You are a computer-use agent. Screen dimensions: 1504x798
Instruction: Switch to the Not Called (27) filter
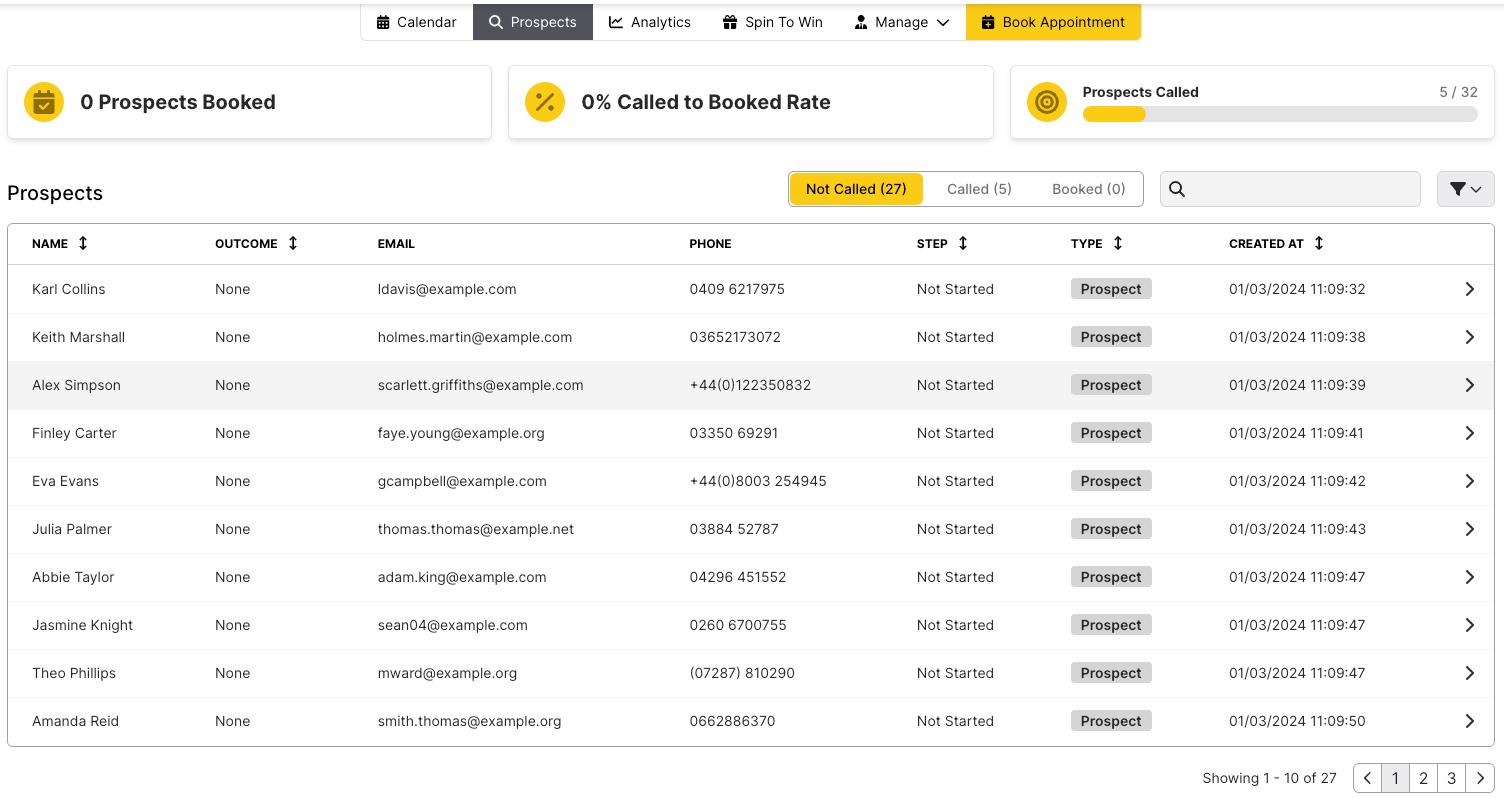856,189
